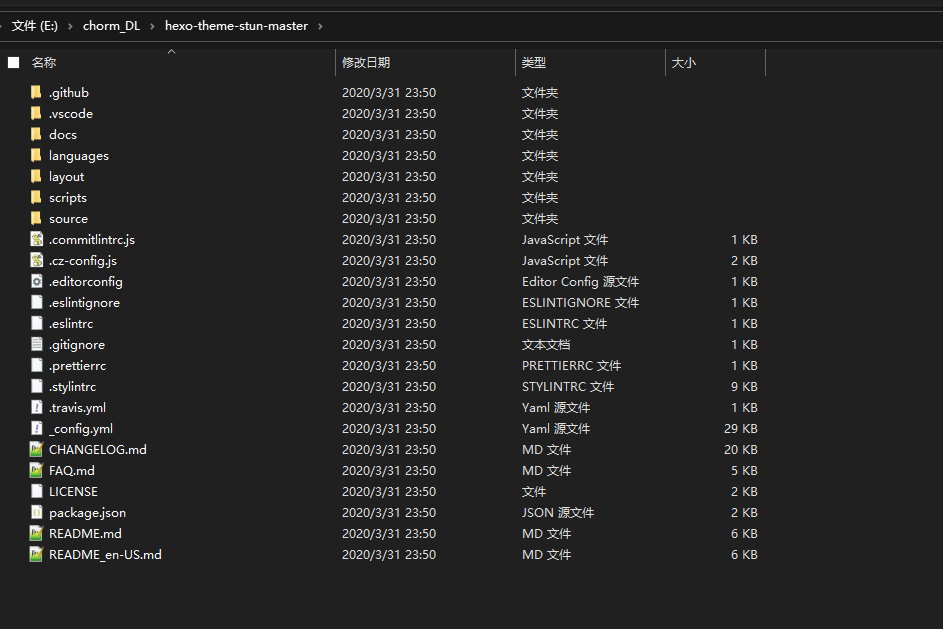Select the LICENSE file name
The width and height of the screenshot is (943, 629).
pos(73,492)
